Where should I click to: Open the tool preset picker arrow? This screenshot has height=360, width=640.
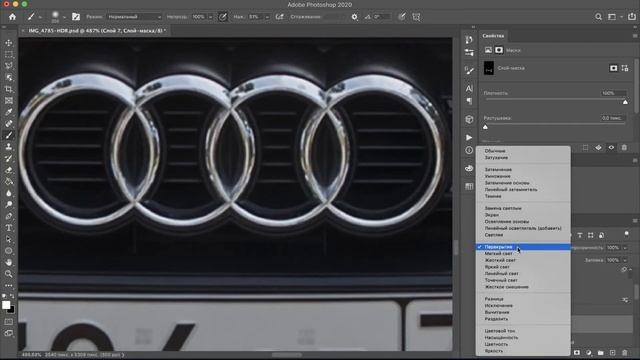coord(40,17)
